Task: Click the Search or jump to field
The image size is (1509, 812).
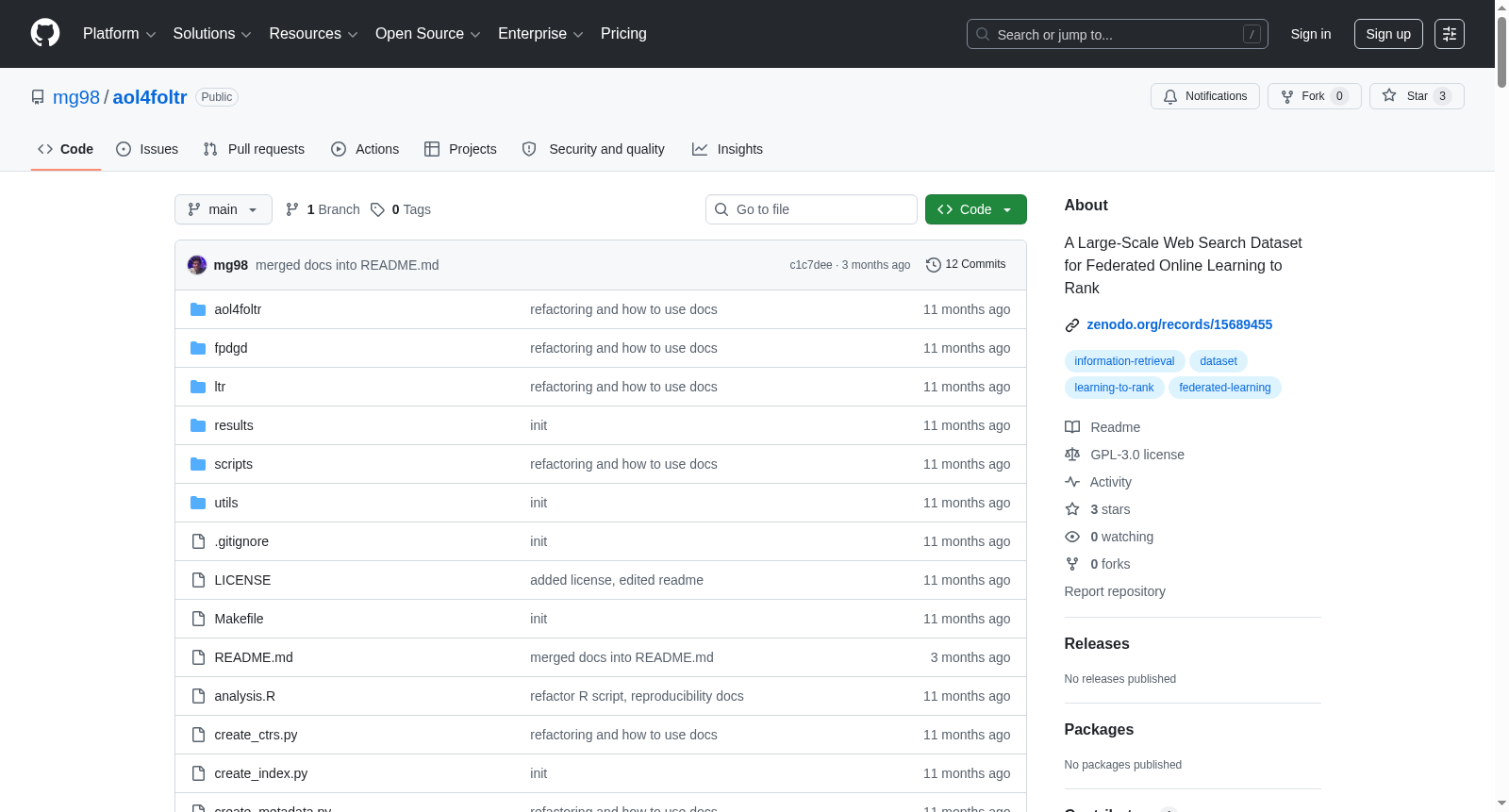Action: tap(1118, 34)
